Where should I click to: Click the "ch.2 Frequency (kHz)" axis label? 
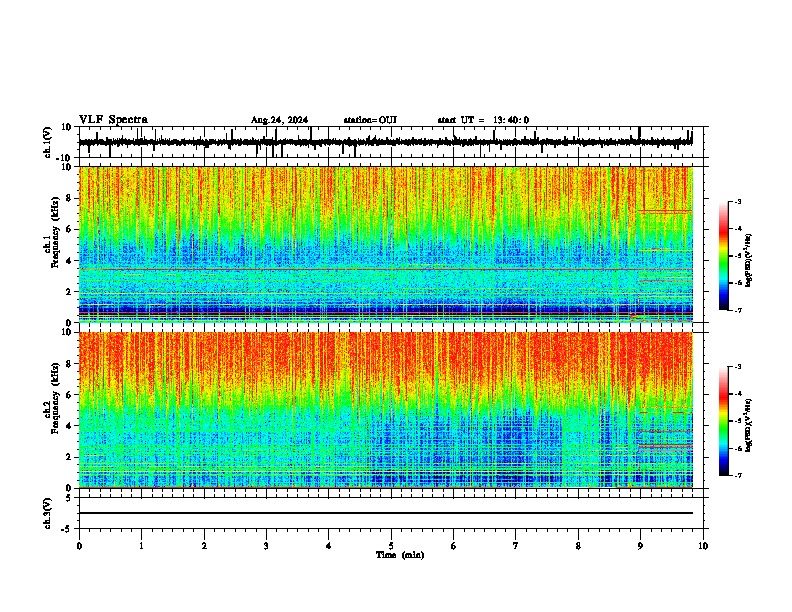pyautogui.click(x=52, y=398)
